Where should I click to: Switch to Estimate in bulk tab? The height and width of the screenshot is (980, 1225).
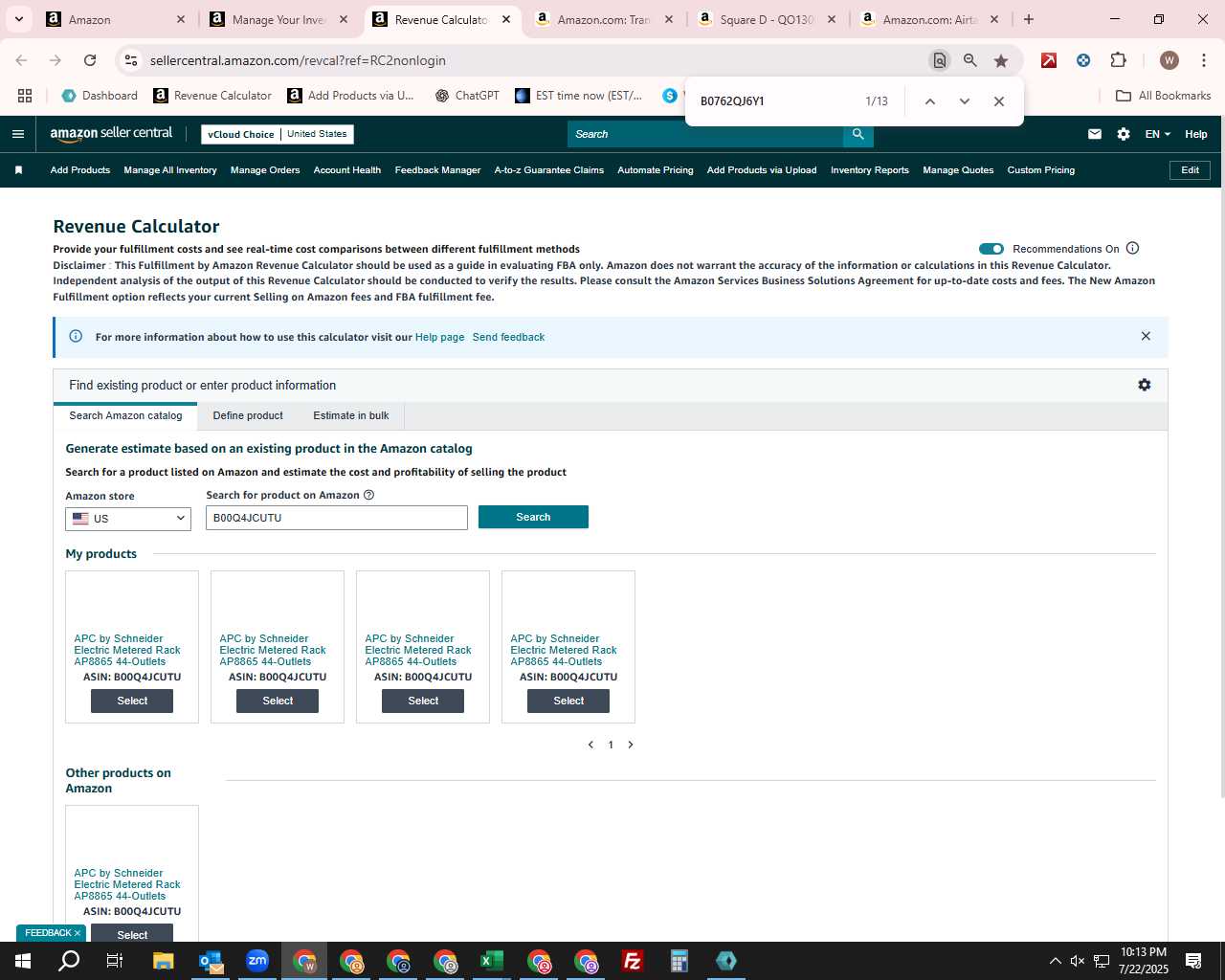351,415
